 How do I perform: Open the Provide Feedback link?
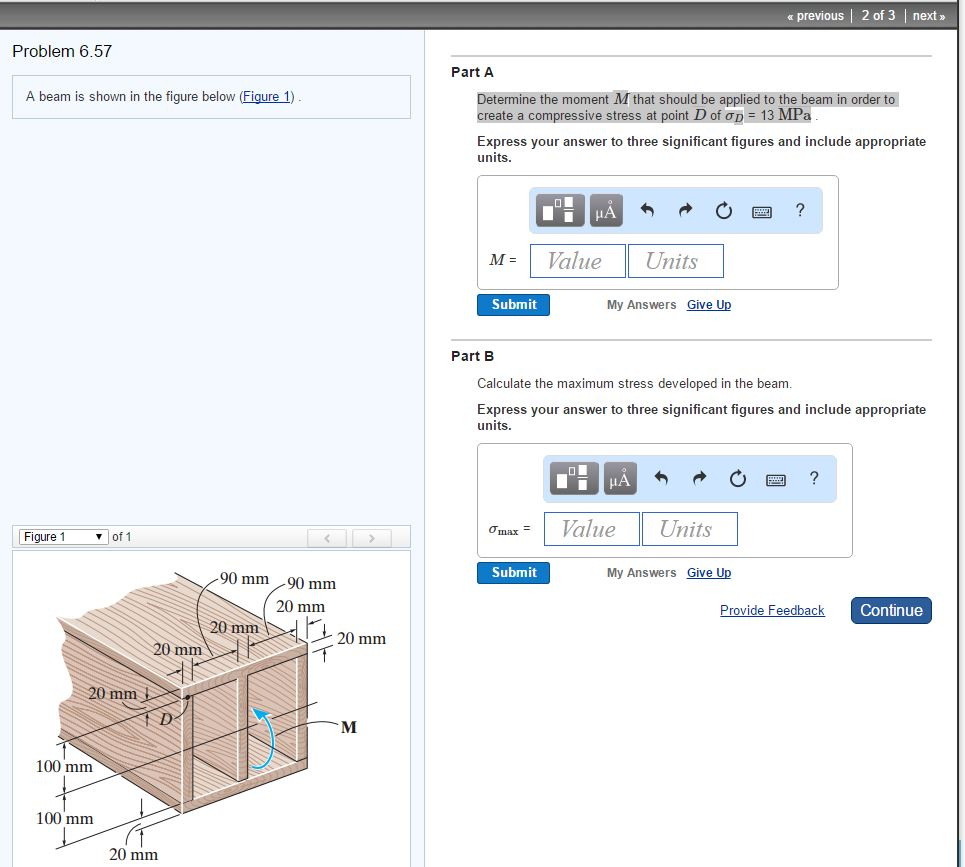coord(772,610)
